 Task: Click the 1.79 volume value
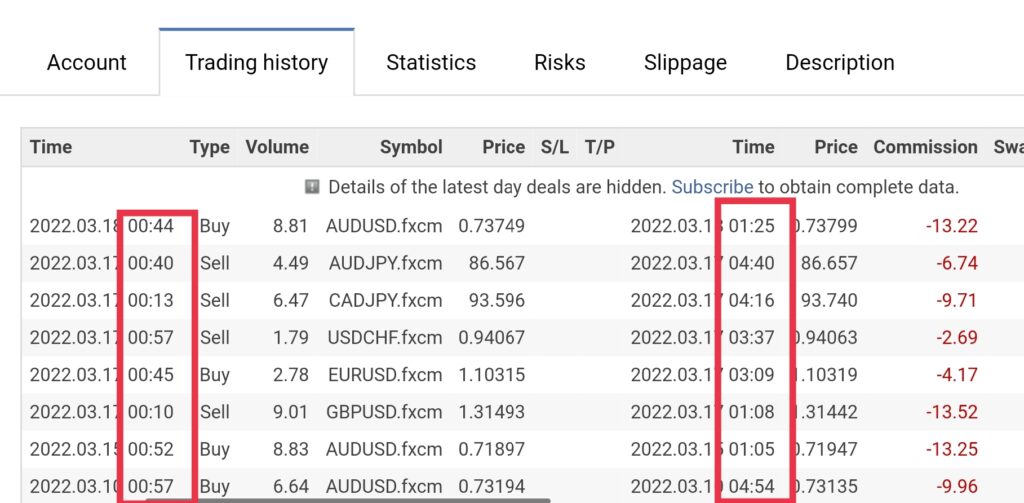click(290, 338)
